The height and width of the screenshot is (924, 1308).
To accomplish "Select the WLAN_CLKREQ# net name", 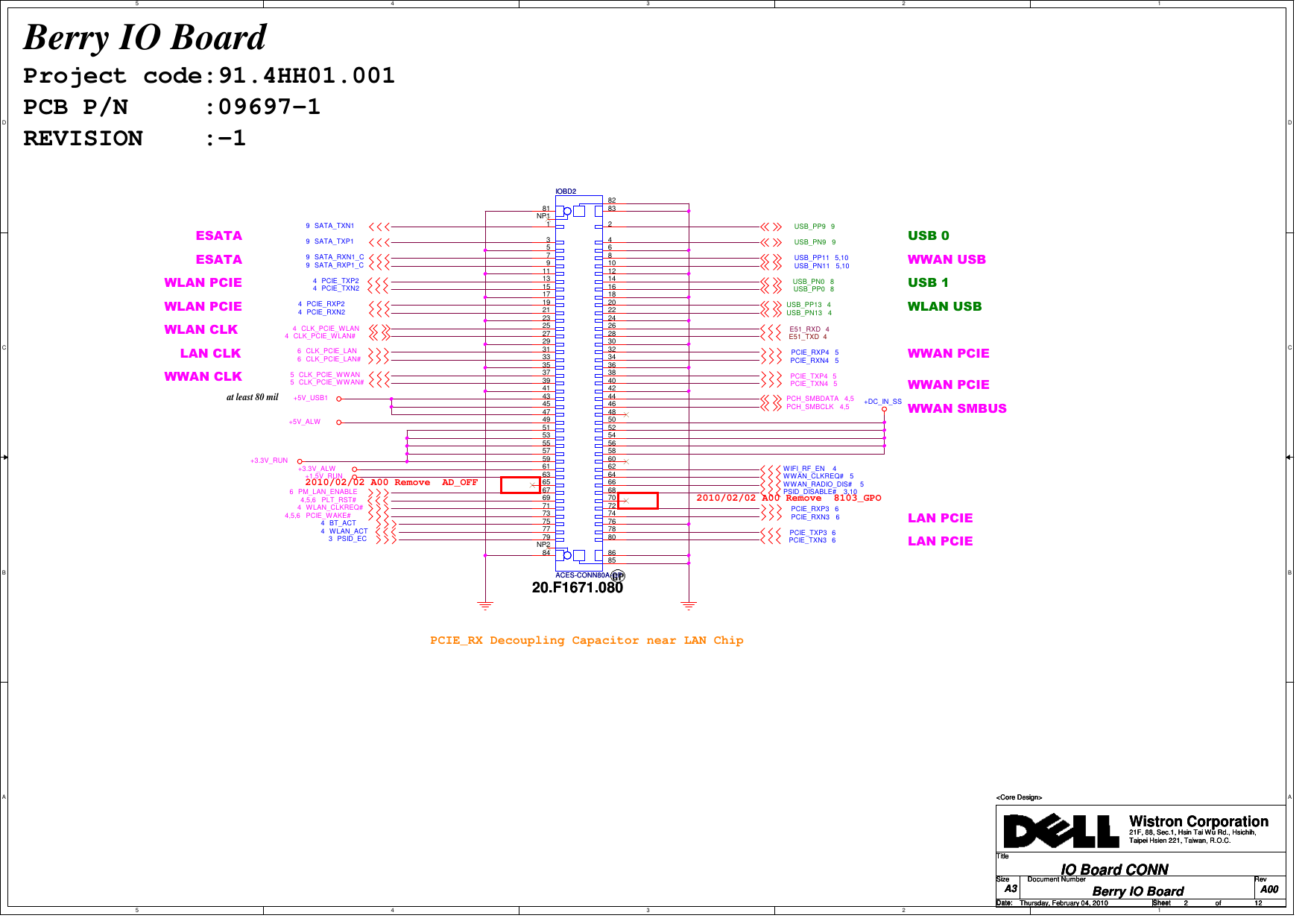I will 334,507.
